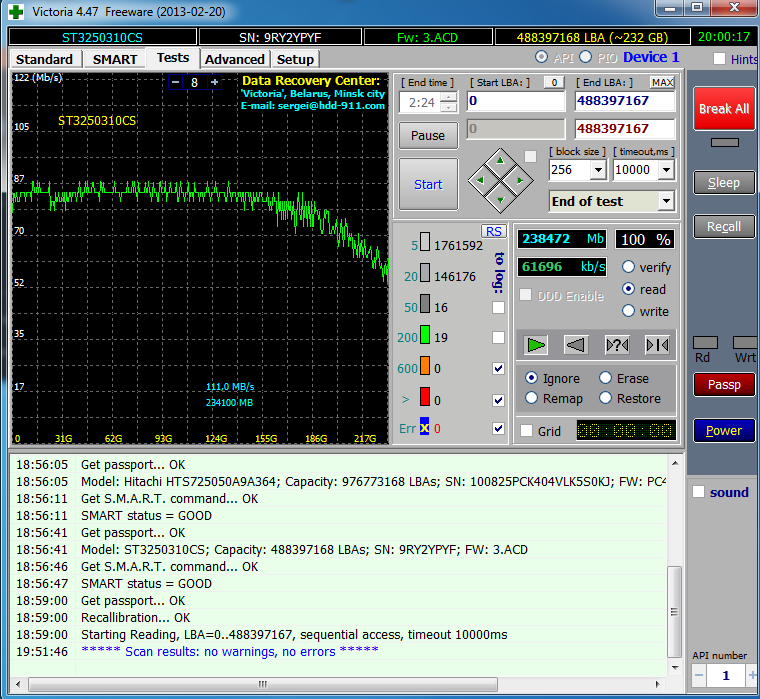
Task: Click the red Break All button
Action: click(x=724, y=108)
